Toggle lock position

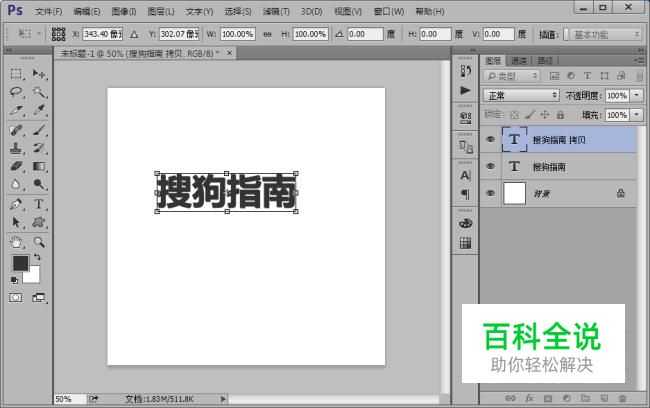[x=545, y=115]
